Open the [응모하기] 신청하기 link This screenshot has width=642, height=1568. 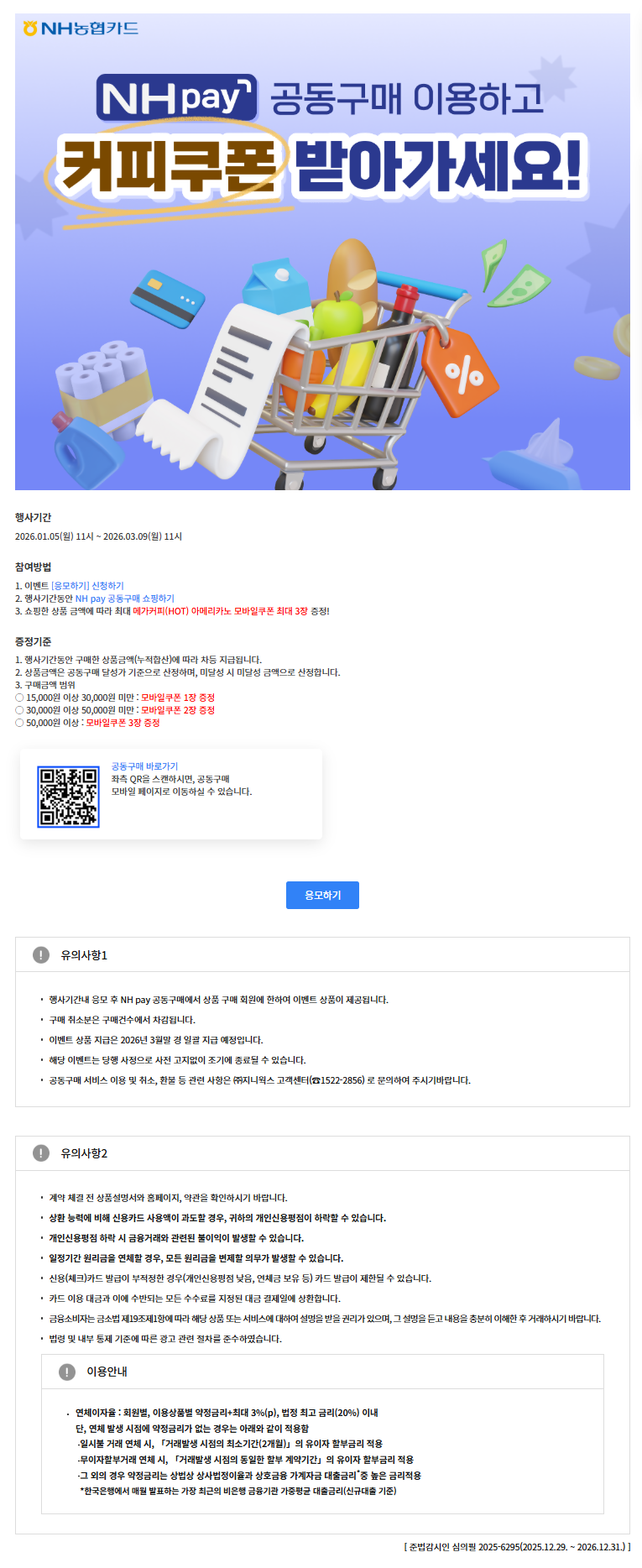coord(87,586)
